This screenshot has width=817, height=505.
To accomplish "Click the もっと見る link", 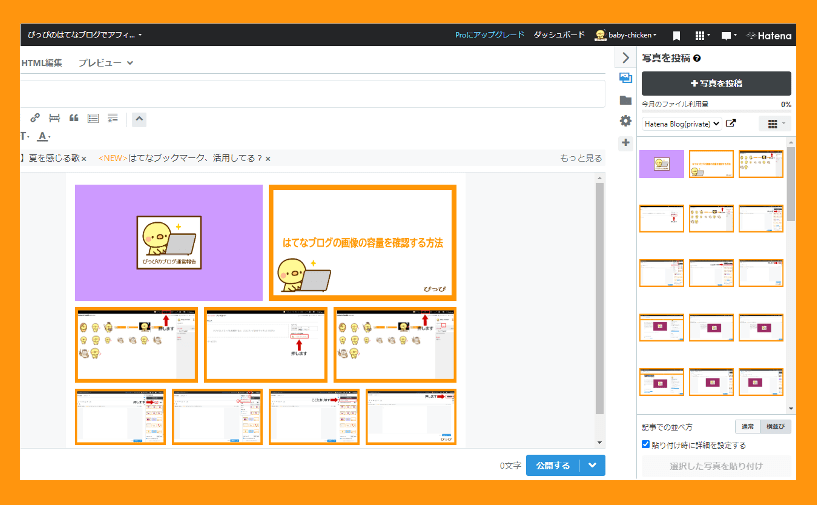I will (581, 158).
